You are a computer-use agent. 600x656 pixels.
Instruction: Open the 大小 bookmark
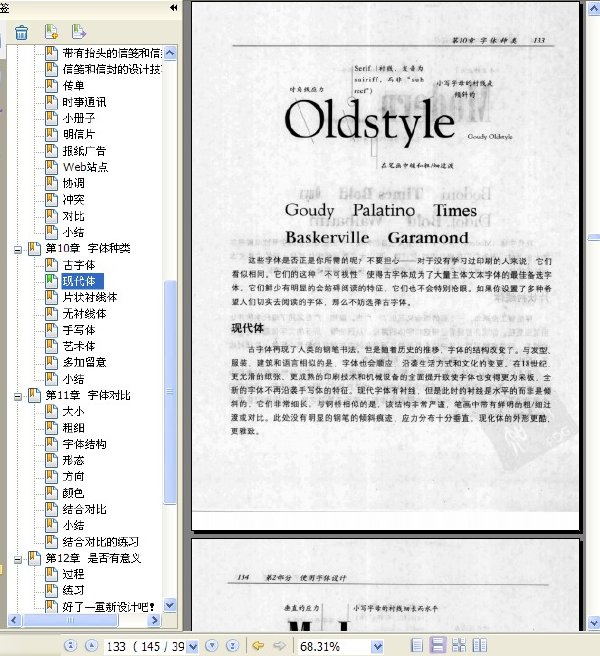[x=73, y=411]
